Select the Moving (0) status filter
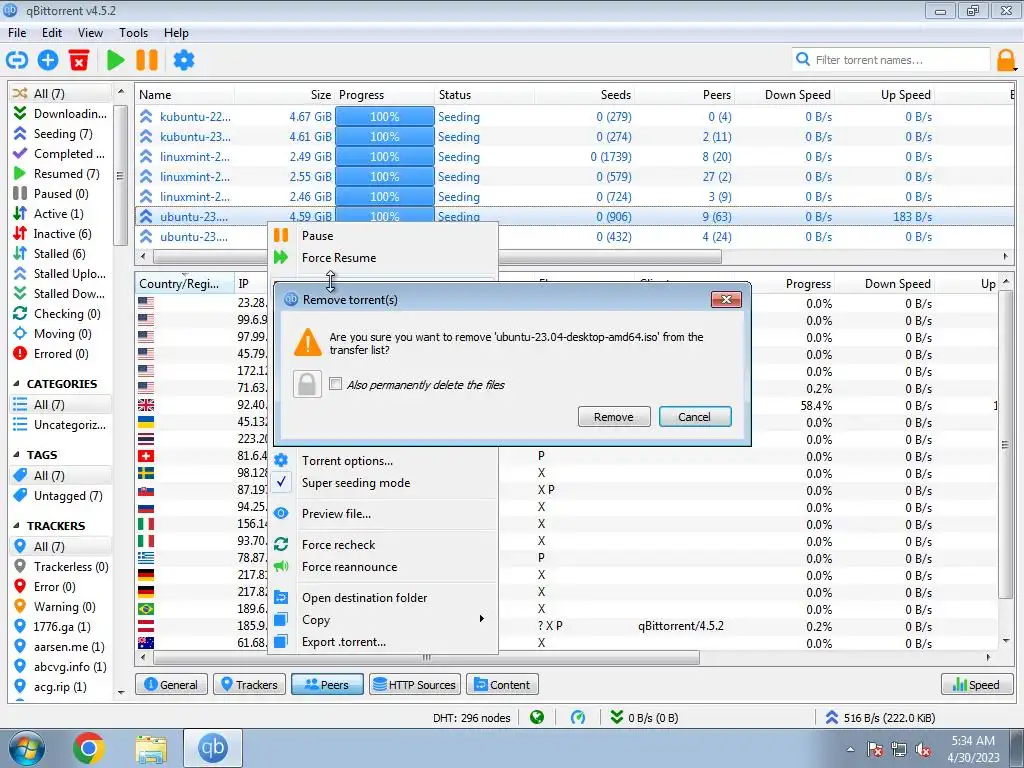Viewport: 1024px width, 768px height. (60, 334)
